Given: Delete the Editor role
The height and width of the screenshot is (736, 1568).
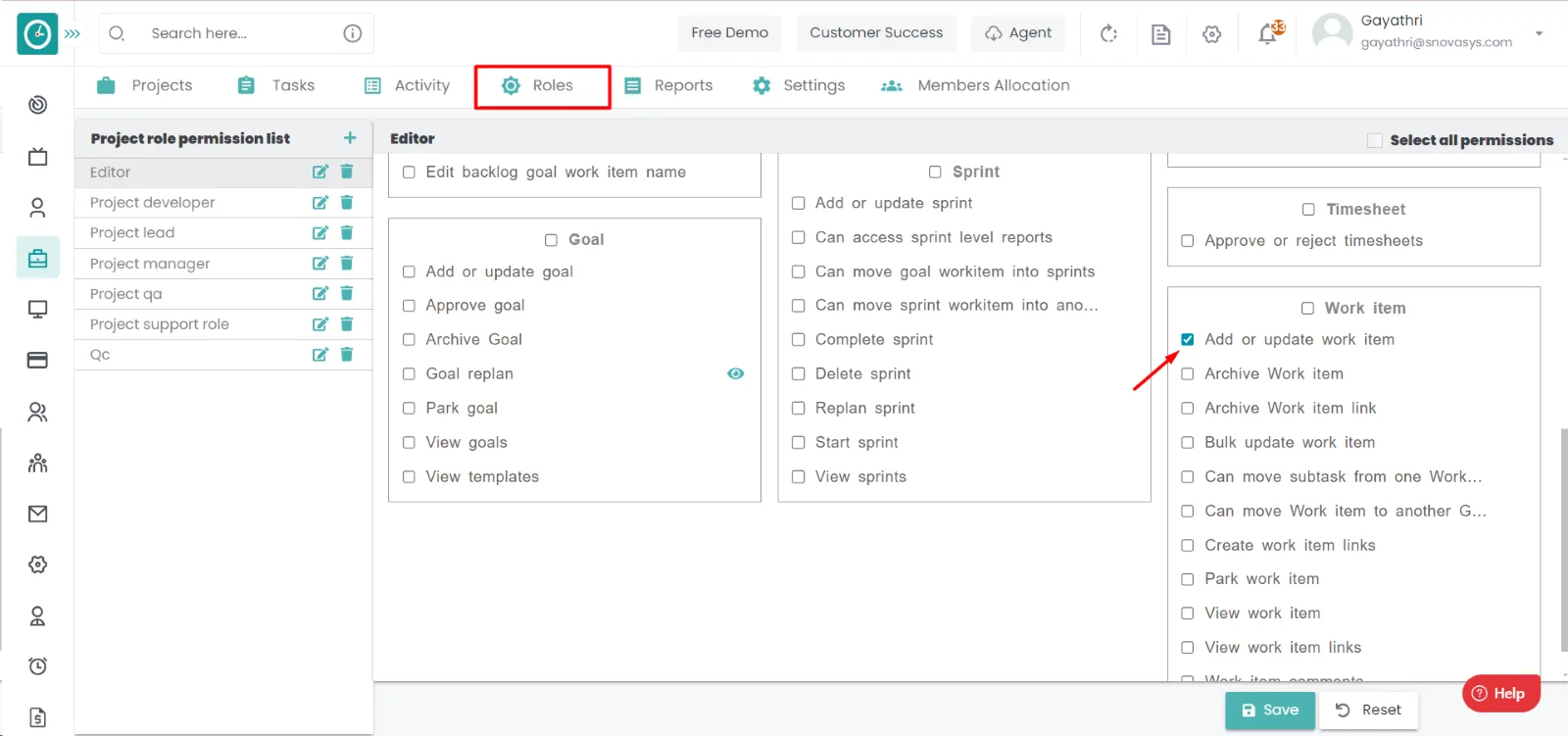Looking at the screenshot, I should coord(347,172).
